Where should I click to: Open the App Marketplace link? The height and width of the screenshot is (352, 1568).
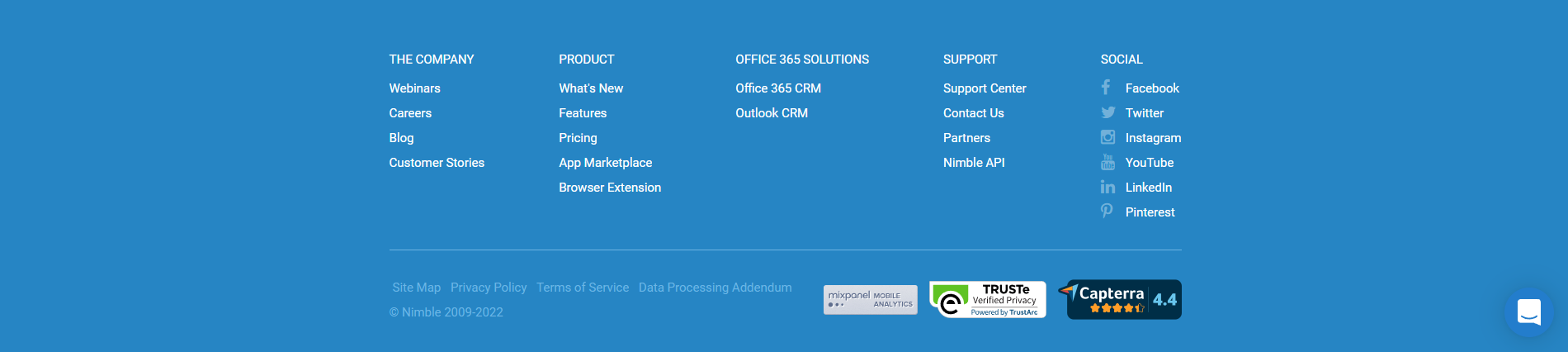[605, 163]
